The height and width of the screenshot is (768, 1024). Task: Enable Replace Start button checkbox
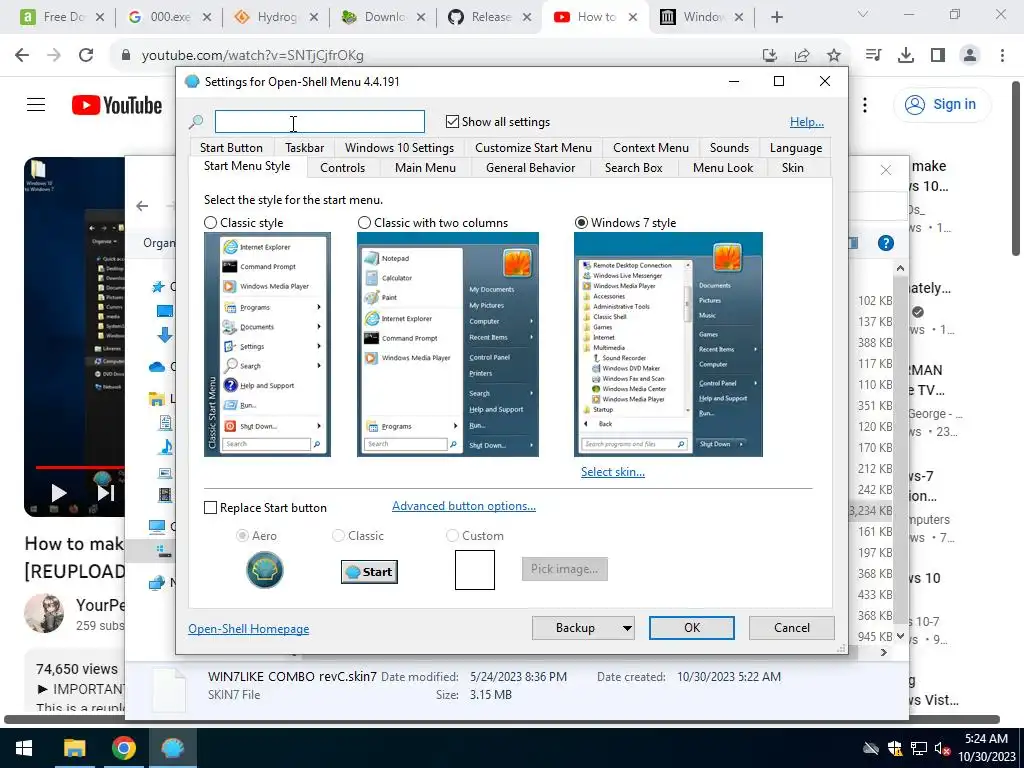(x=210, y=507)
